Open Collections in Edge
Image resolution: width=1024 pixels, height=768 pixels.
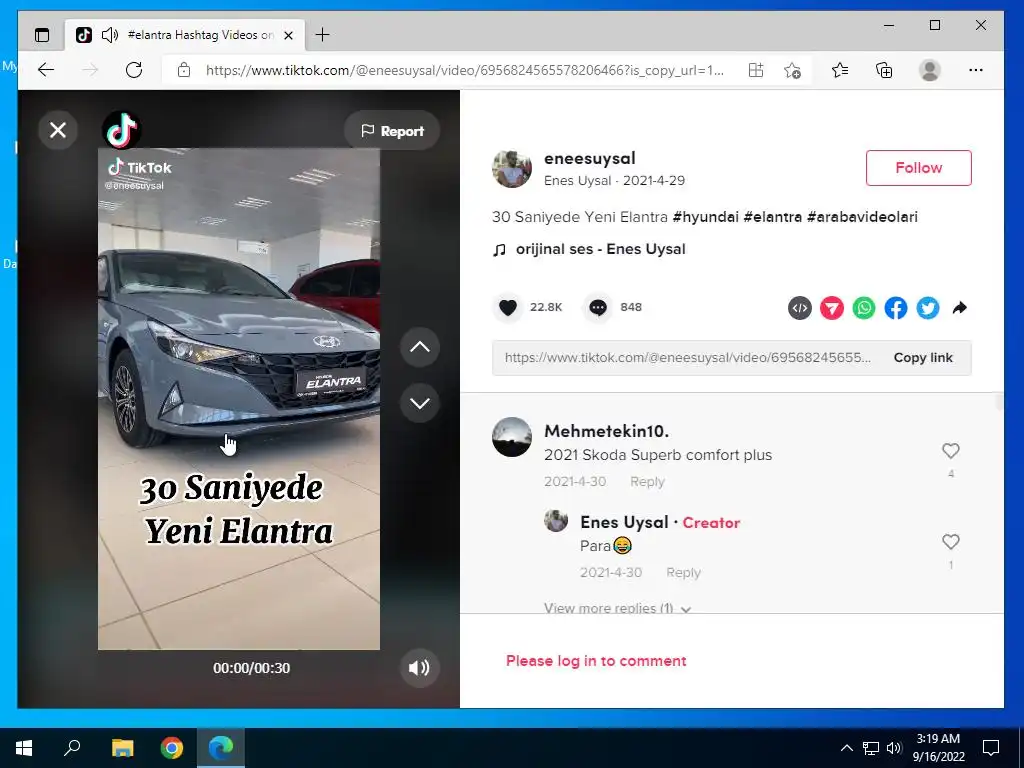point(883,70)
